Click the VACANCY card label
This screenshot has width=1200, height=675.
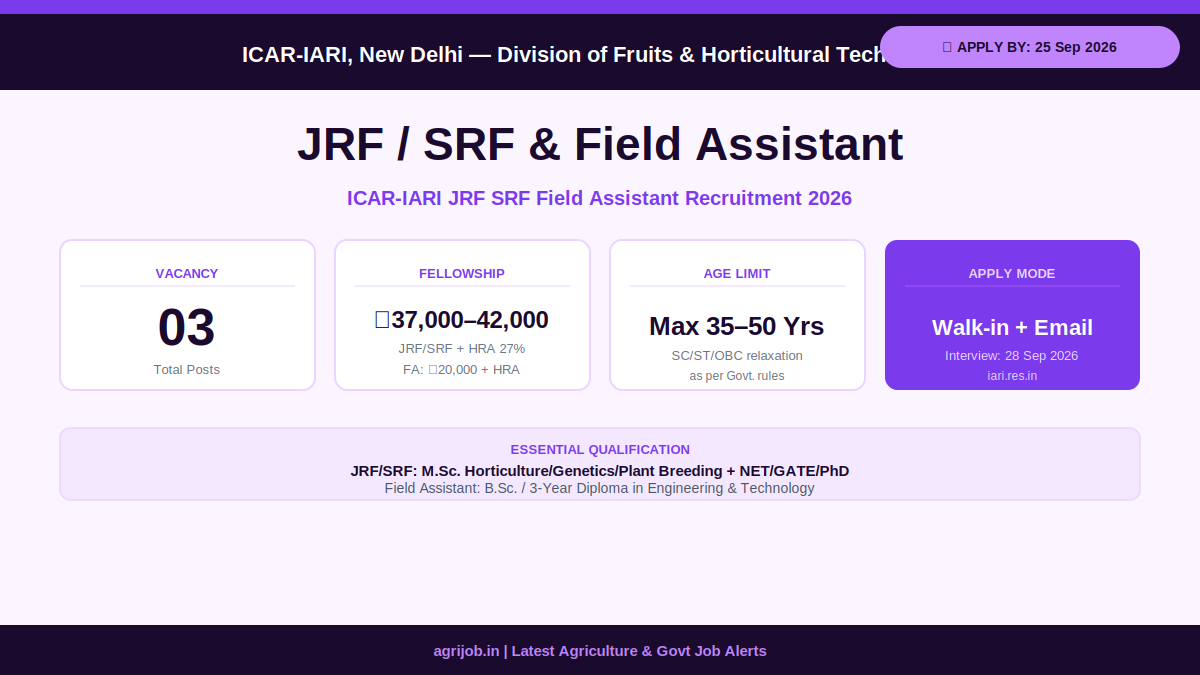(187, 273)
